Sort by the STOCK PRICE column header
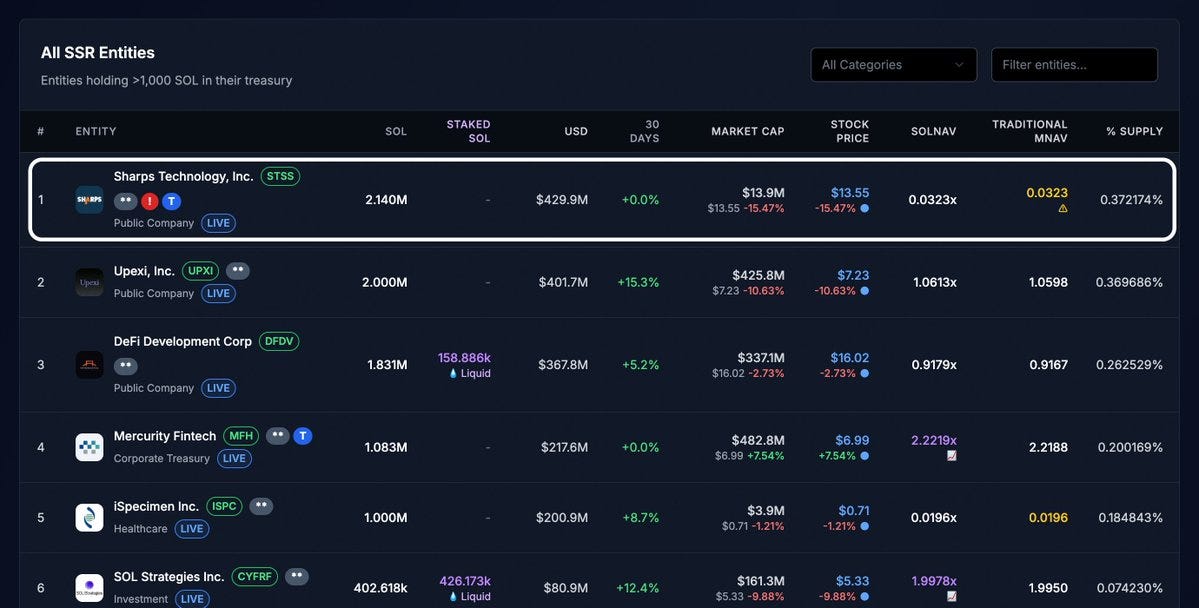This screenshot has width=1199, height=608. [850, 132]
